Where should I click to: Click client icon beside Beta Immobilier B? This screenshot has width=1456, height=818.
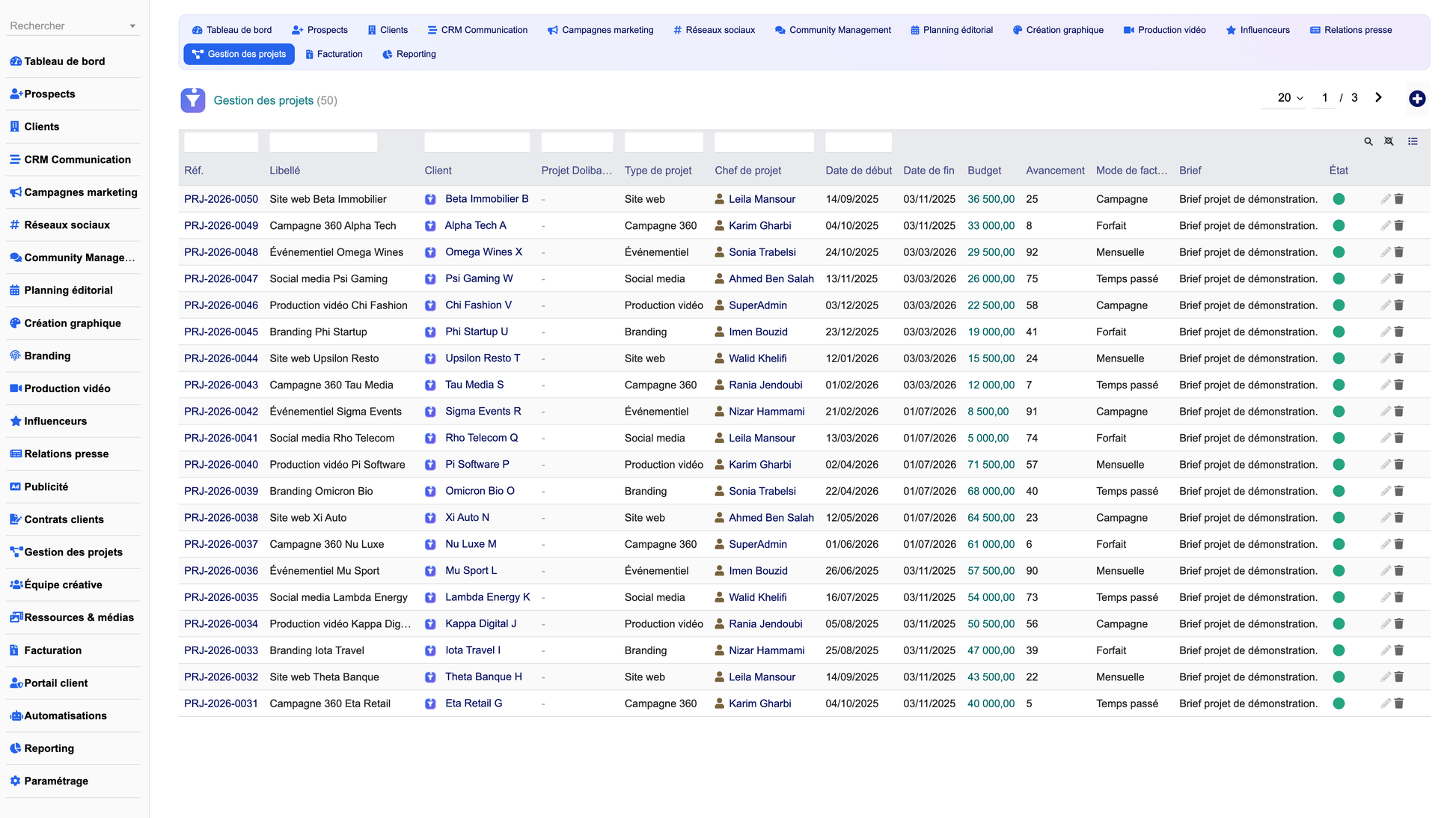430,199
